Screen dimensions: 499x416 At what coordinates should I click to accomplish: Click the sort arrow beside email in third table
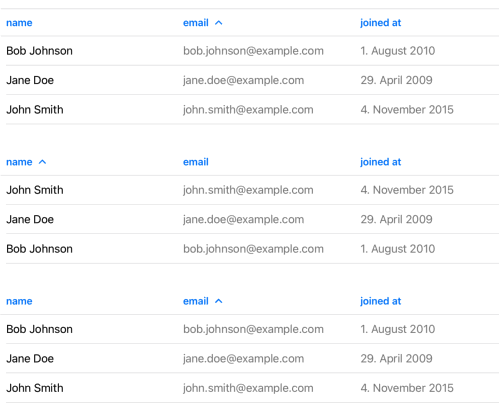218,301
